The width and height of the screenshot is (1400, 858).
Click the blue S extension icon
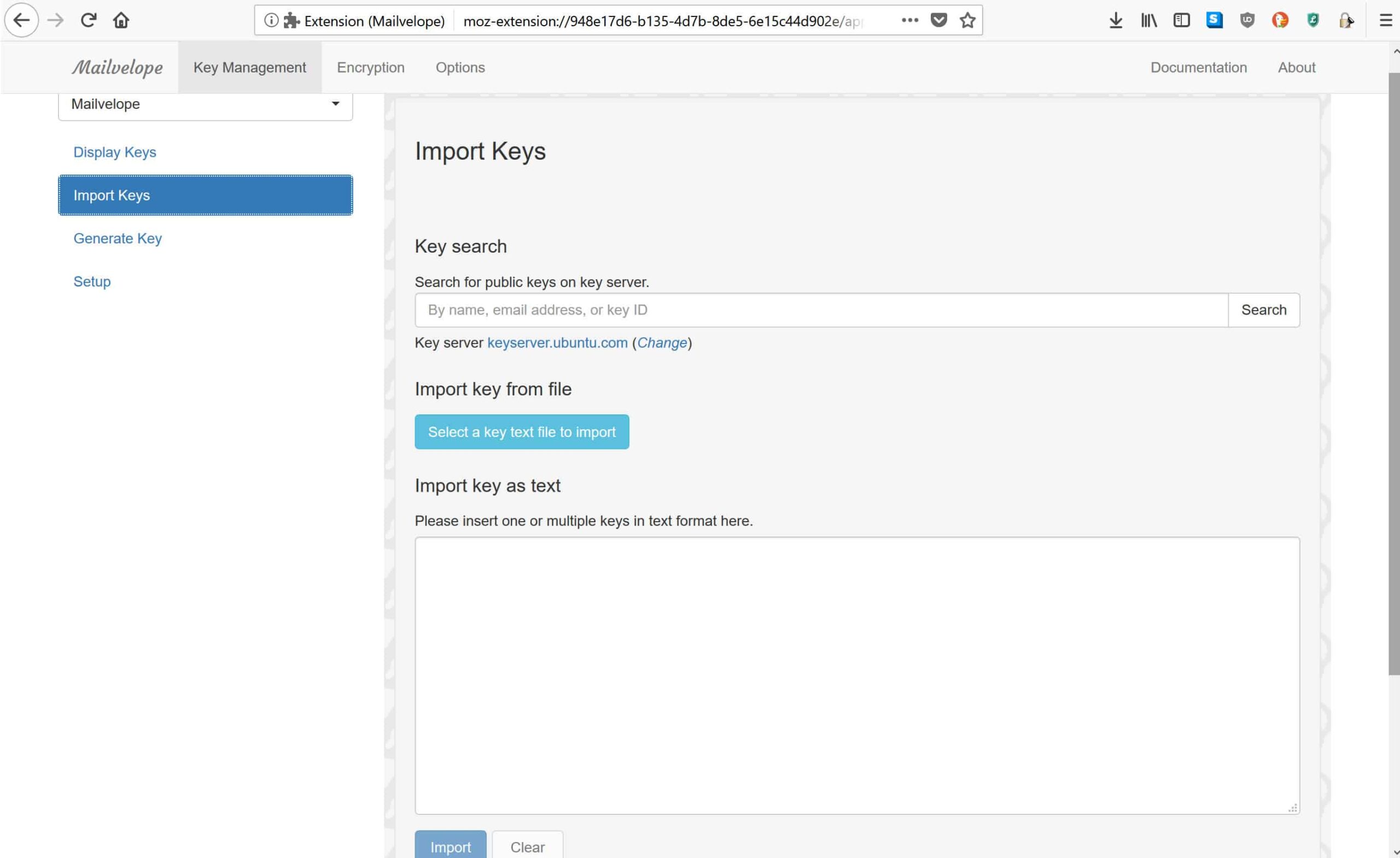click(x=1214, y=20)
